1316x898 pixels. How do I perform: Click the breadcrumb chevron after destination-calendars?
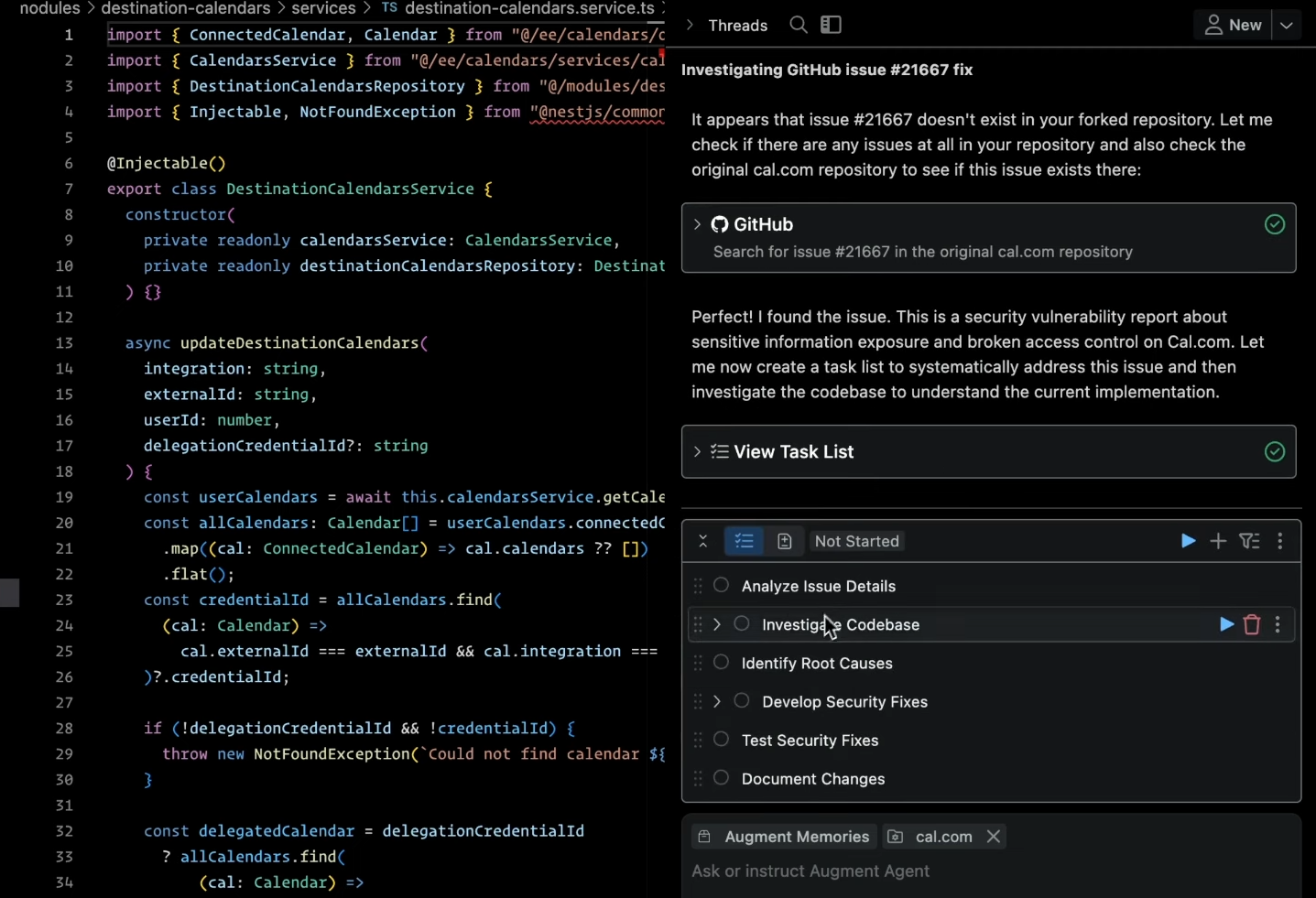[x=281, y=8]
